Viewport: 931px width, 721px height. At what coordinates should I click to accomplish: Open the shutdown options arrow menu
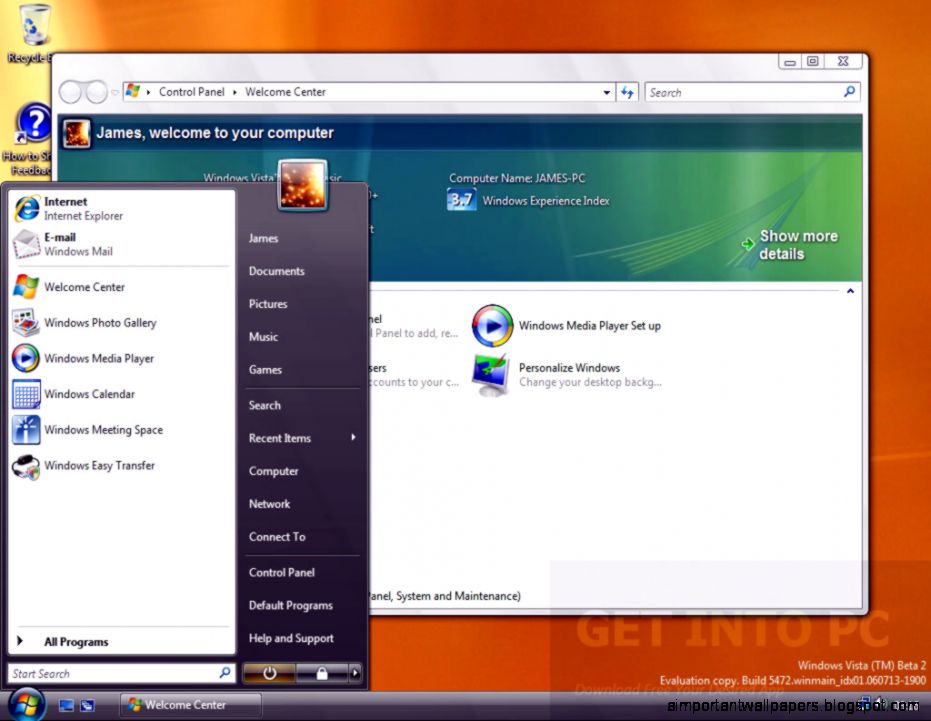[355, 673]
